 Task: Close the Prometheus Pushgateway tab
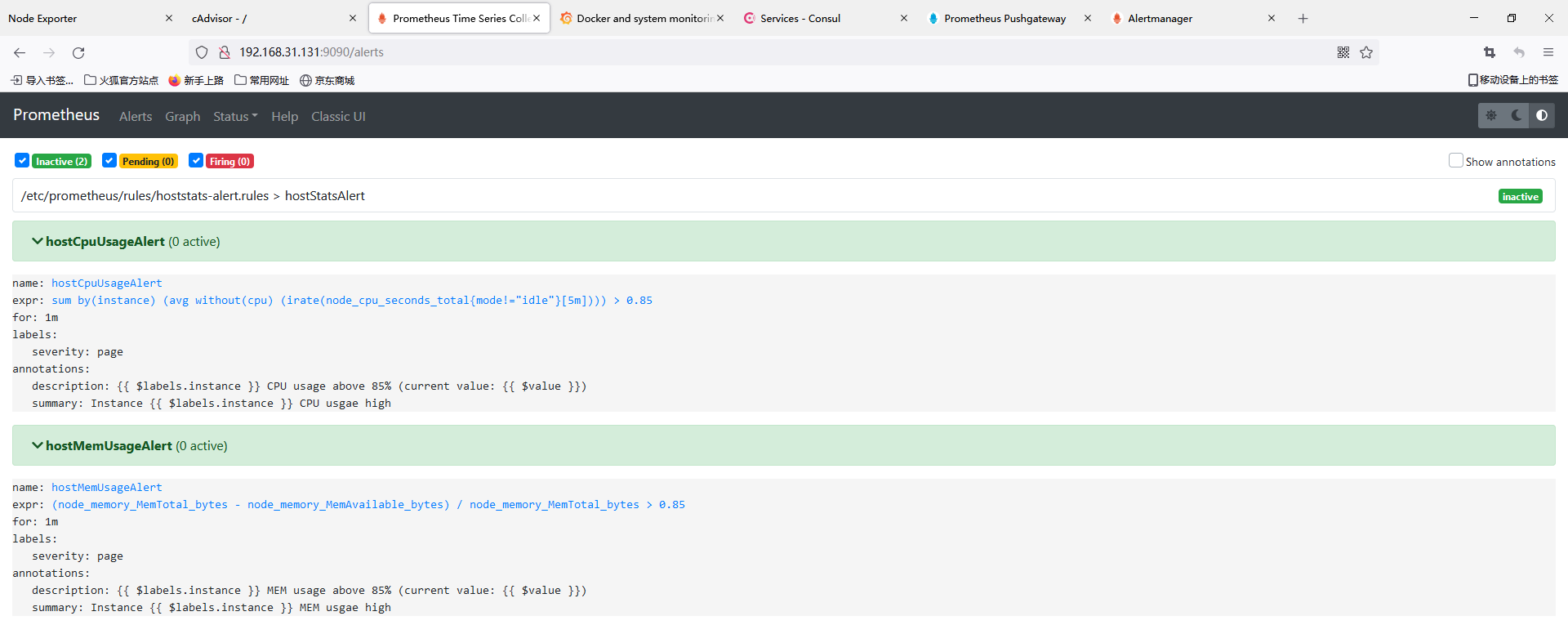(x=1088, y=18)
